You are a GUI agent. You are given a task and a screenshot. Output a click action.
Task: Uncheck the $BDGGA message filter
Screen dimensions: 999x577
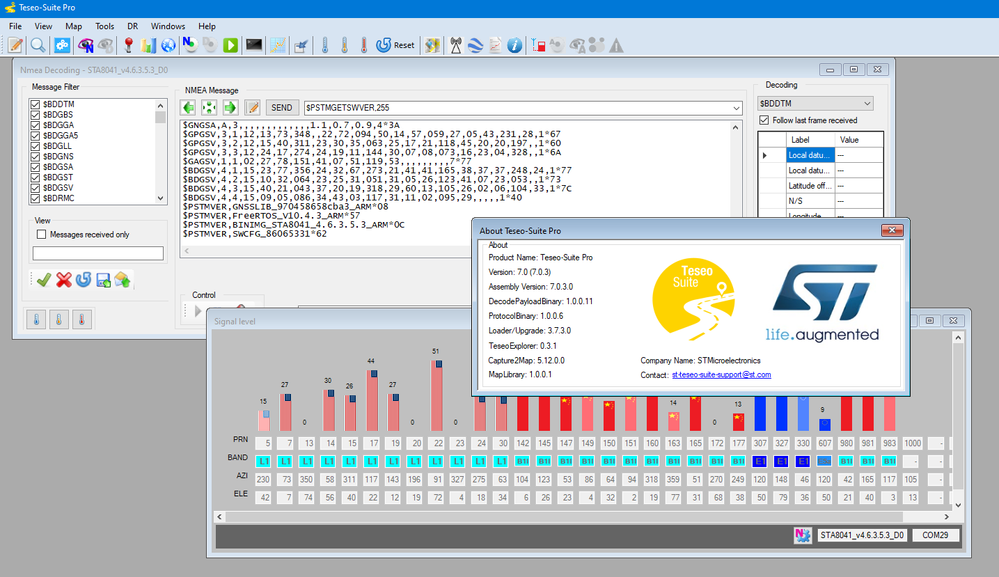(36, 125)
